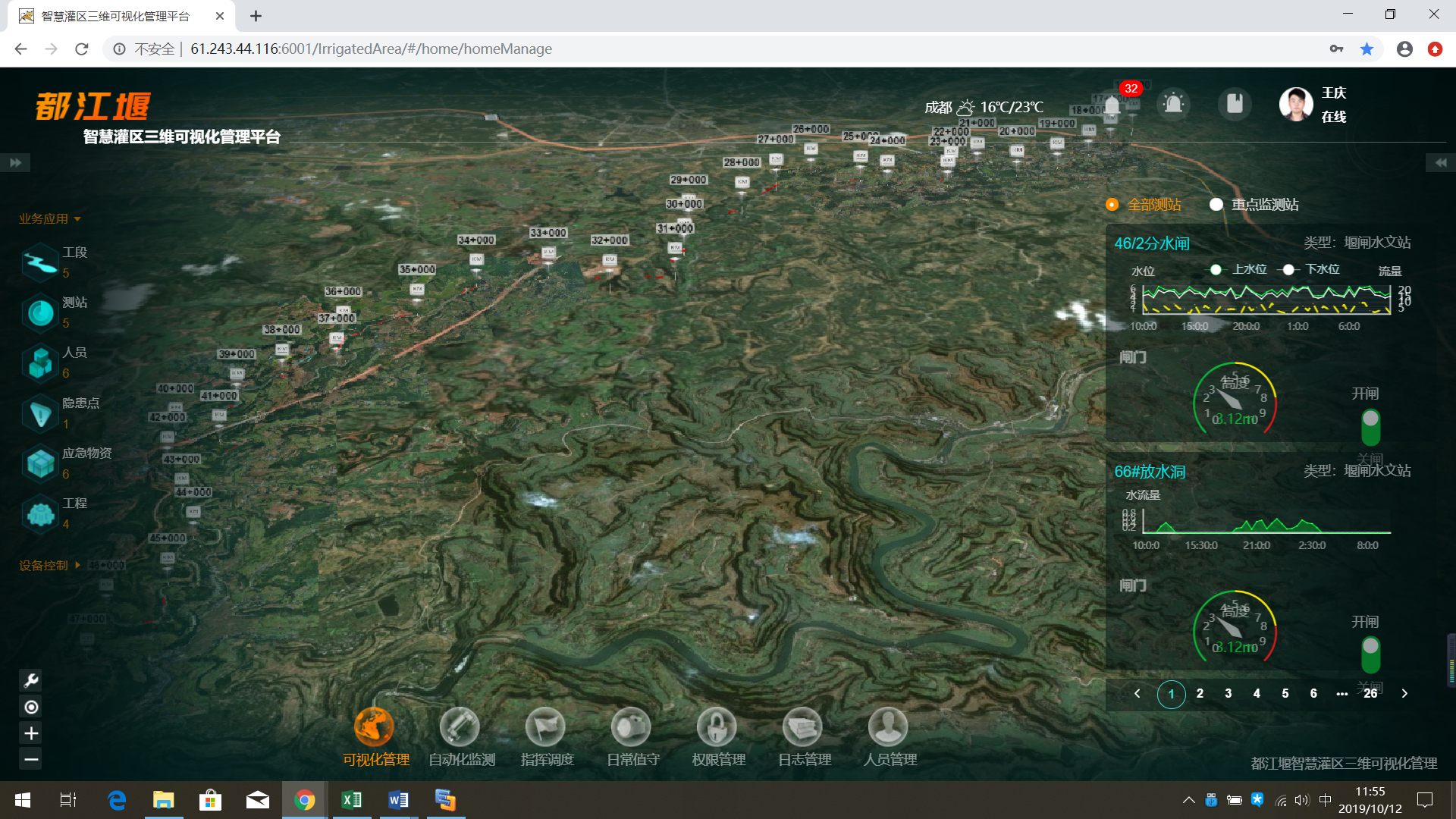Open the 应急物资 supplies icon
This screenshot has height=819, width=1456.
coord(40,463)
